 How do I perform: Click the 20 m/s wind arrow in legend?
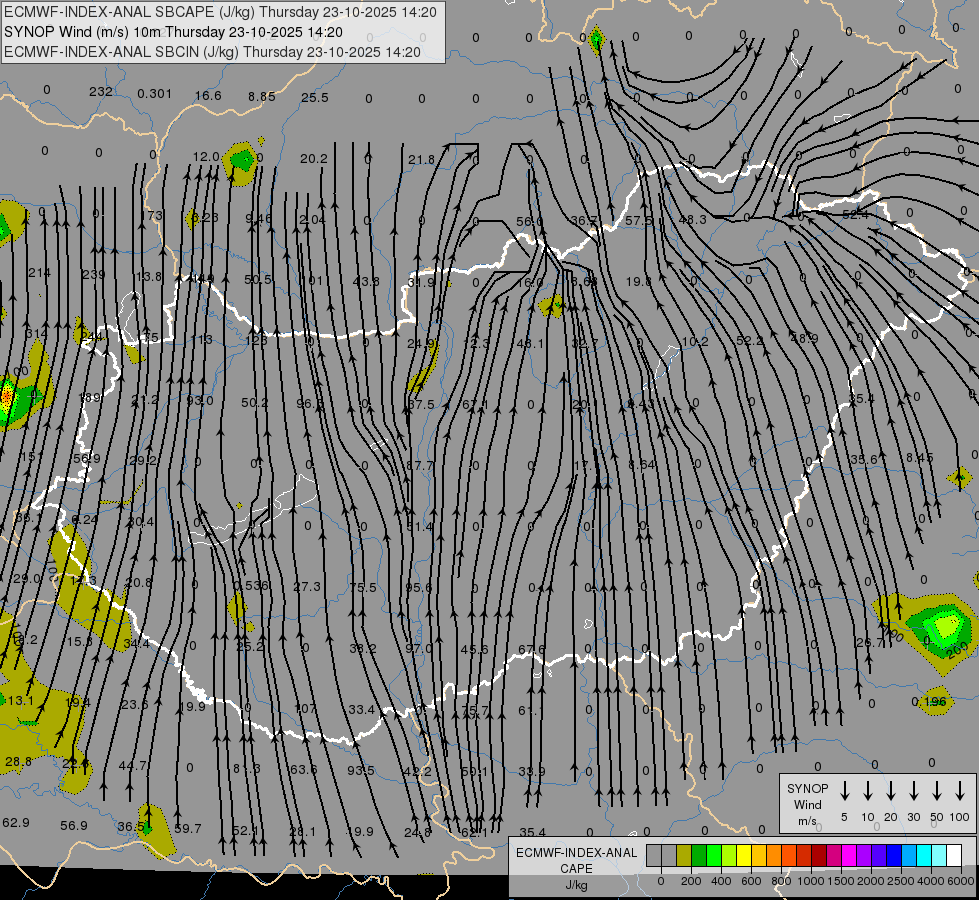pyautogui.click(x=890, y=791)
